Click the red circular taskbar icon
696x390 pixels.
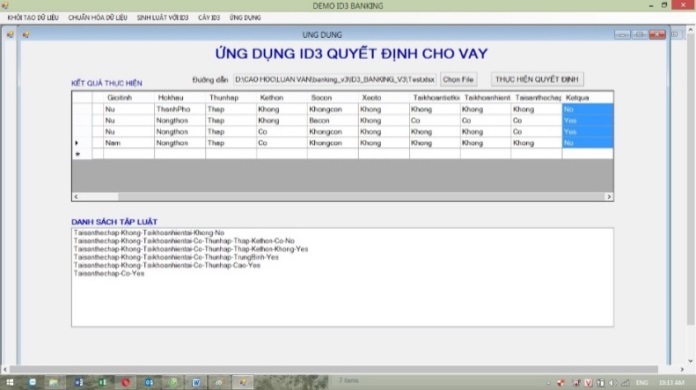[x=126, y=382]
